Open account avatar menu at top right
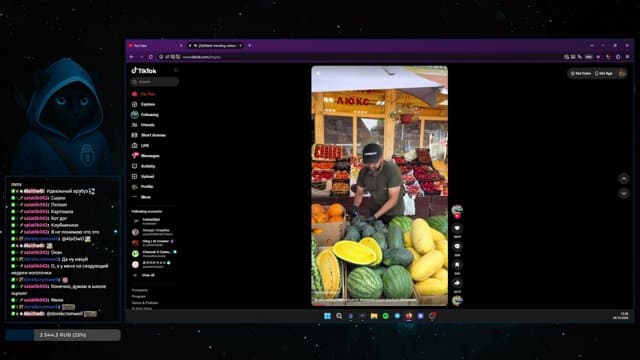The image size is (640, 360). [622, 73]
